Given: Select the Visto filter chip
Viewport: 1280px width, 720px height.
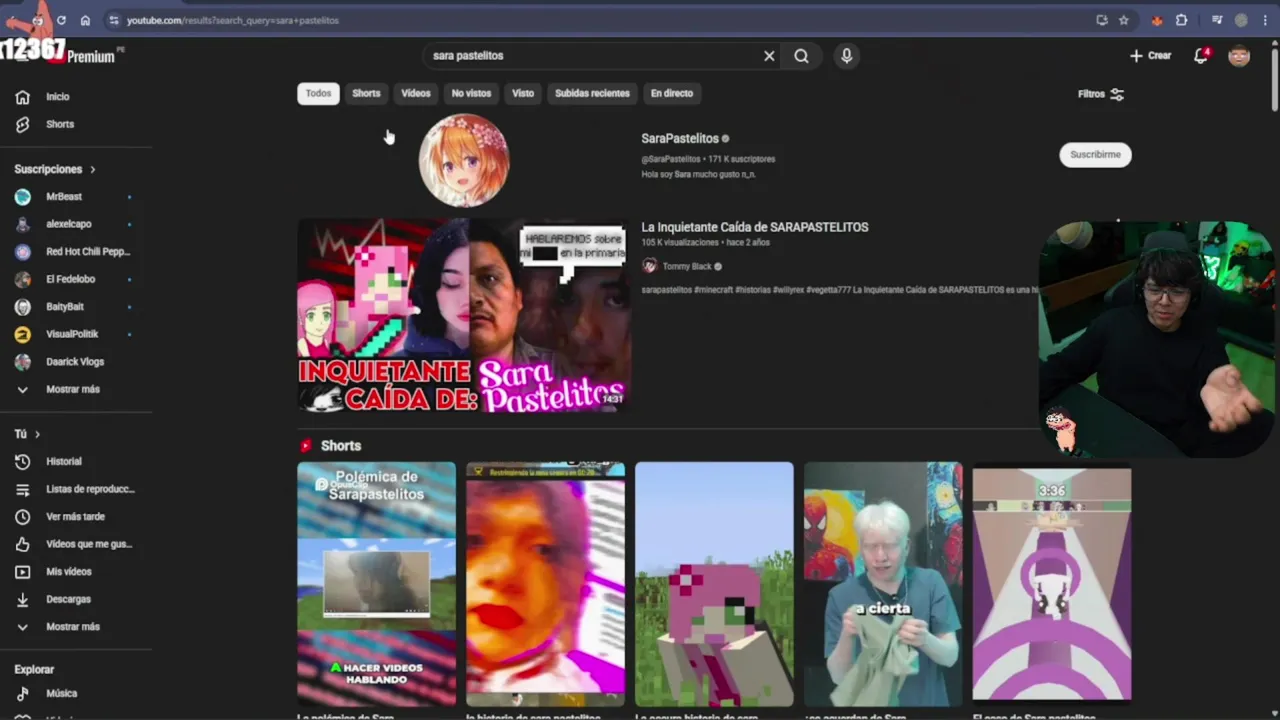Looking at the screenshot, I should coord(523,93).
